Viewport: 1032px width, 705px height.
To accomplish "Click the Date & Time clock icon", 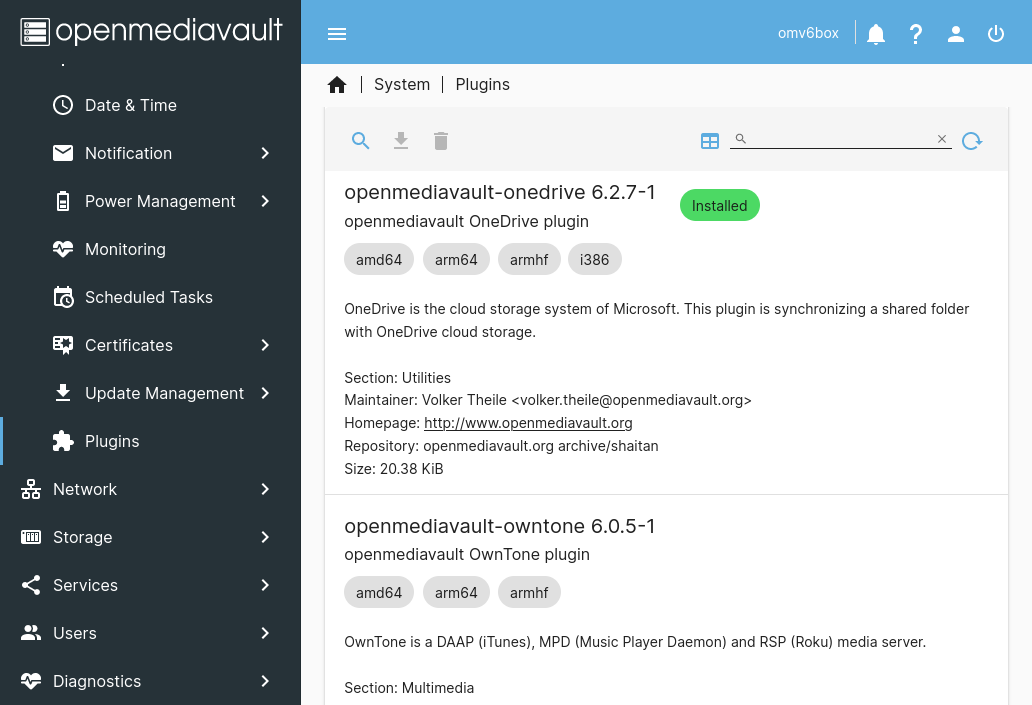I will pos(63,105).
